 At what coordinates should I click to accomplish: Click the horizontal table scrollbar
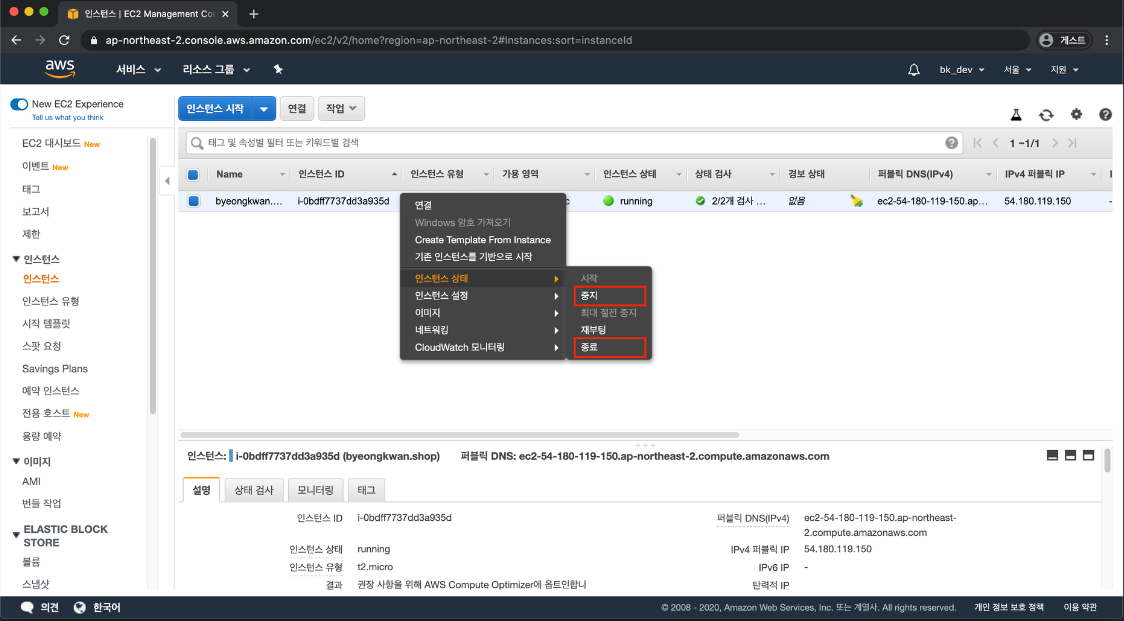[x=459, y=435]
